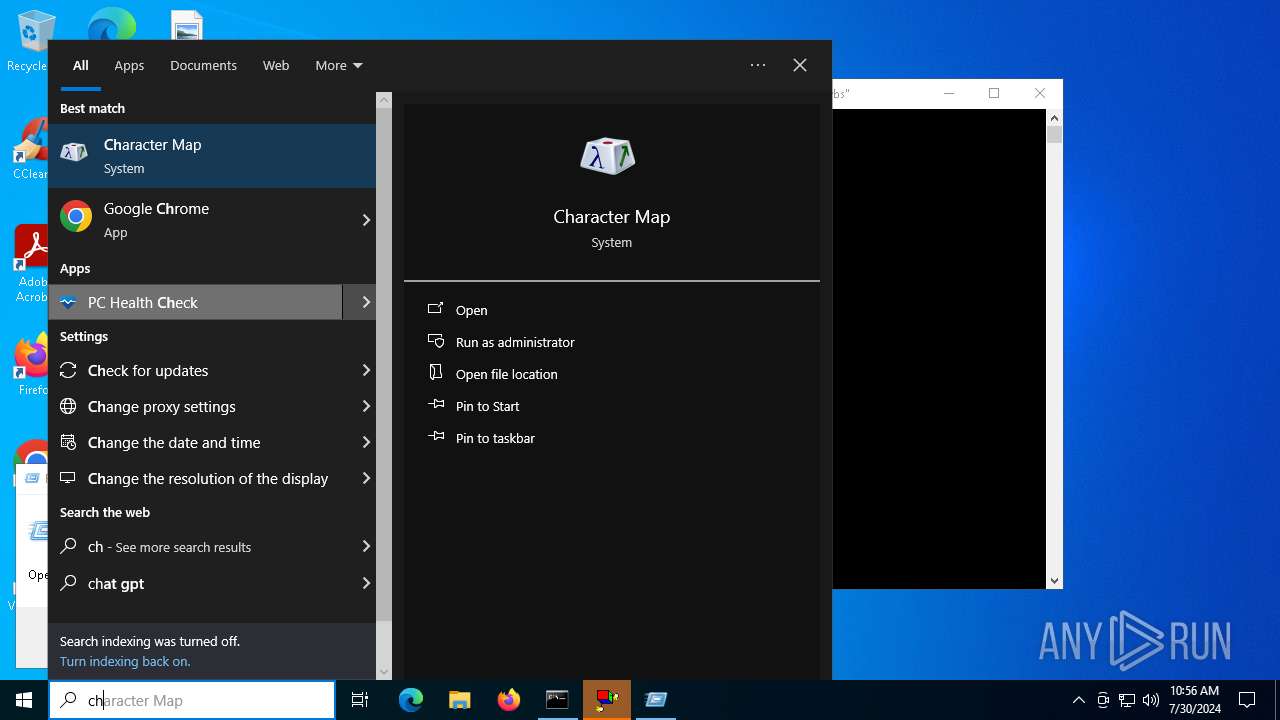Viewport: 1280px width, 720px height.
Task: Click the magnifier icon beside 'ch' web search
Action: [x=68, y=547]
